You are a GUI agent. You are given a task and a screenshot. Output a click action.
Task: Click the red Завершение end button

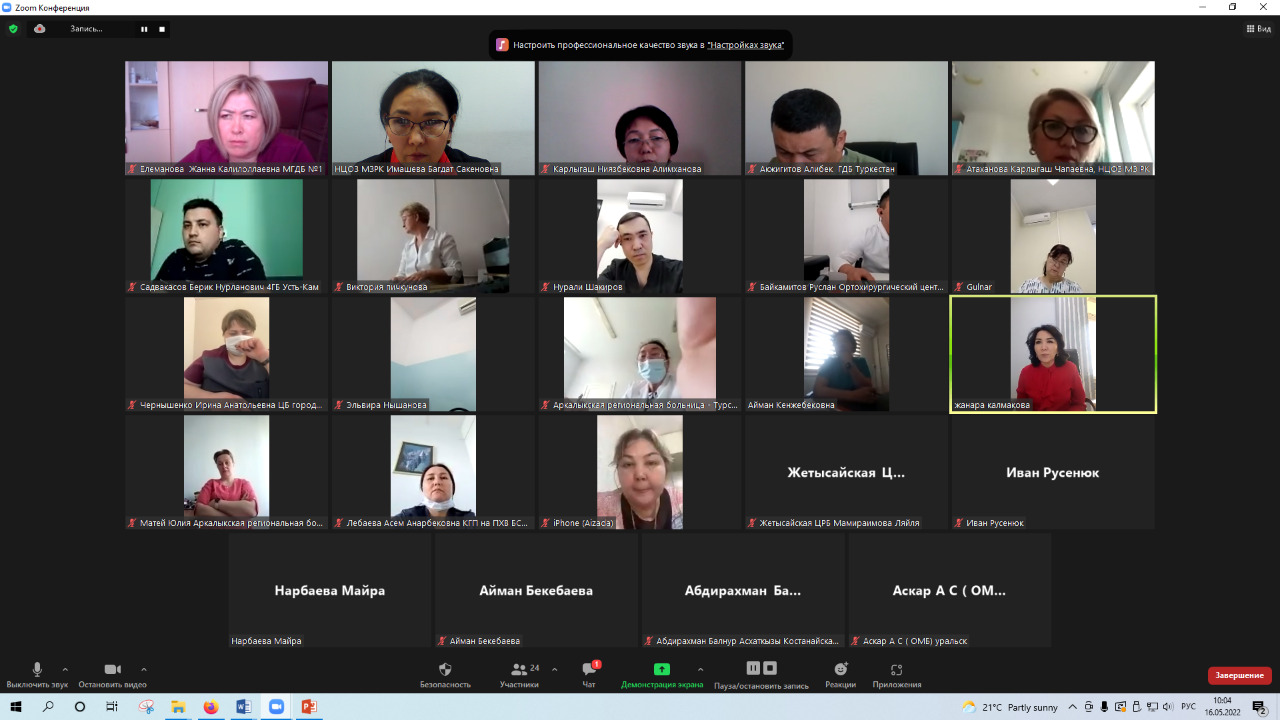[x=1239, y=675]
